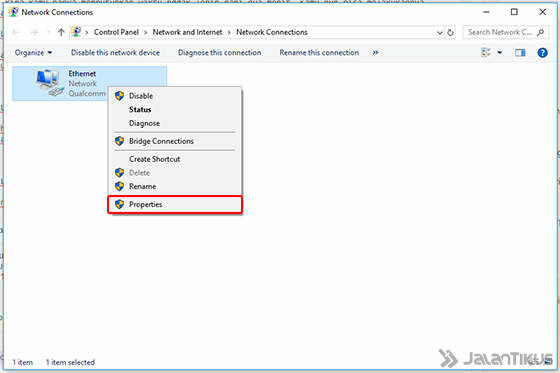Click Diagnose this connection

pos(219,53)
